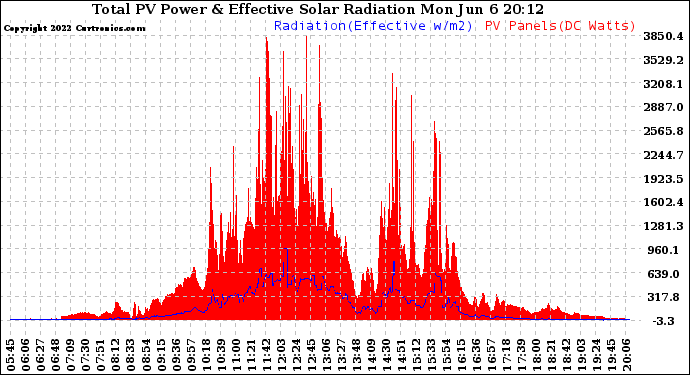Viewport: 690px width, 375px height.
Task: Click the y-axis value 1281.3
Action: (x=663, y=226)
